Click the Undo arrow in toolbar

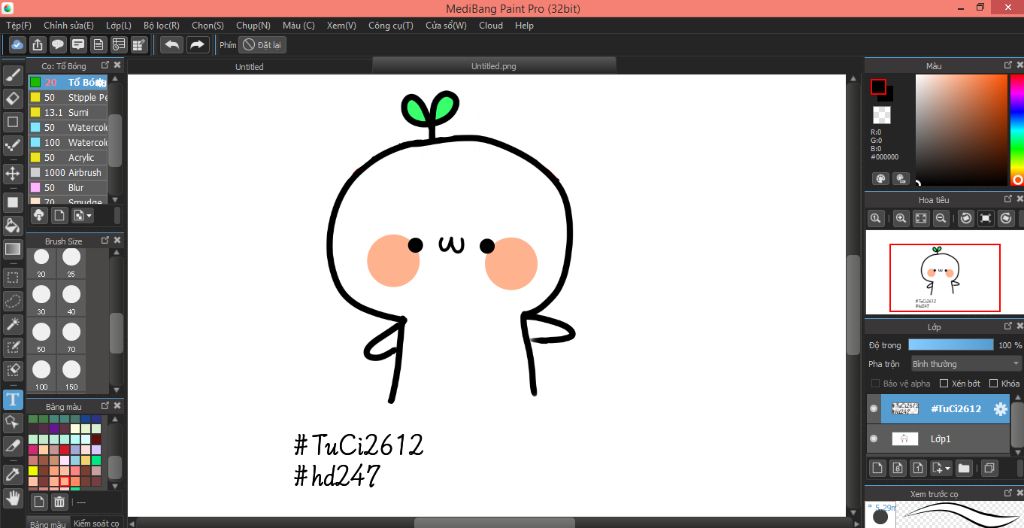click(172, 44)
